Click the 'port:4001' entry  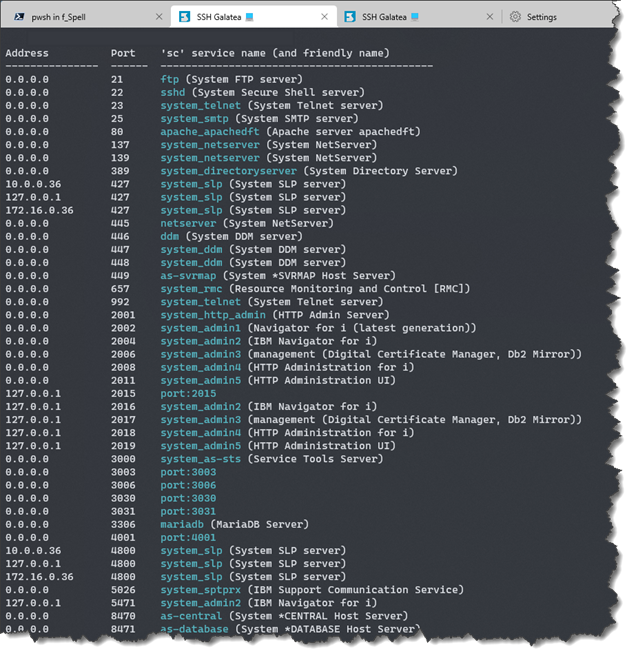coord(188,538)
